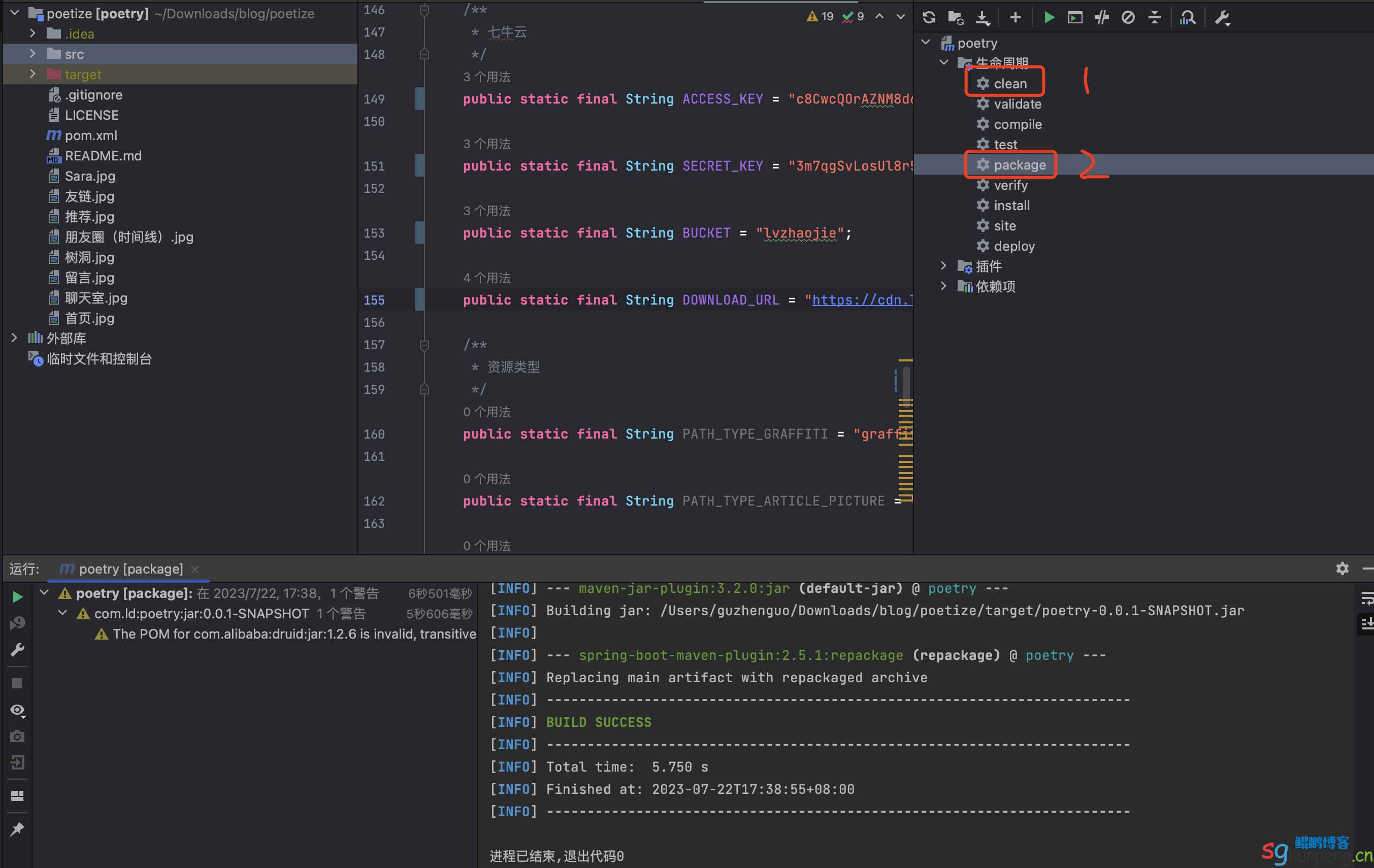Click the greyed rerun-failed icon in run panel
Viewport: 1374px width, 868px height.
(x=17, y=623)
